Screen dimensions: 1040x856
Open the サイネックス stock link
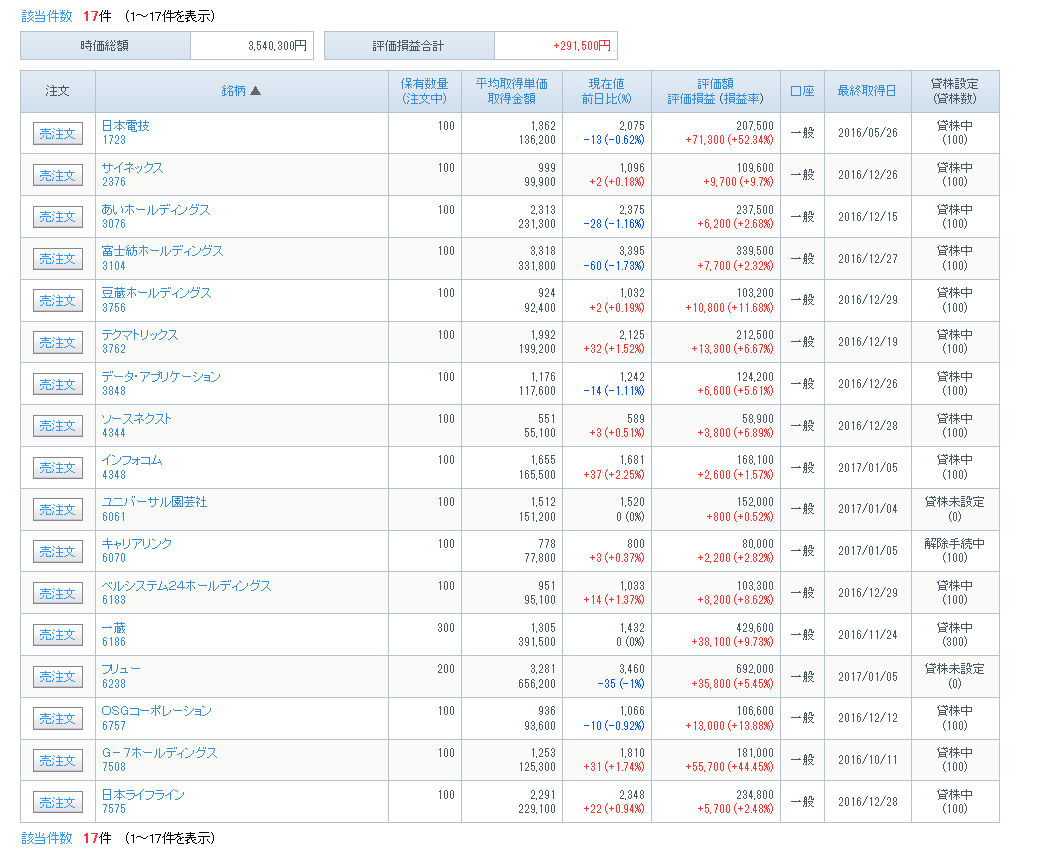coord(132,167)
